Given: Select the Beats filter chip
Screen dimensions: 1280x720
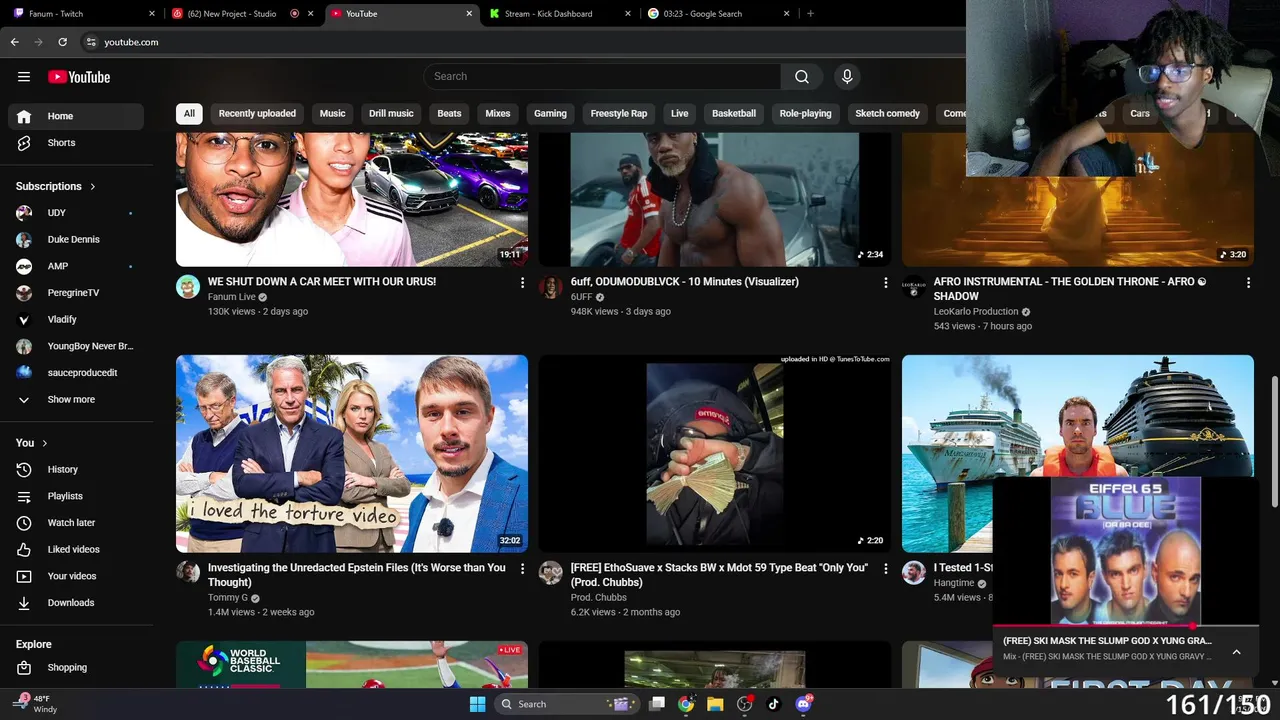Looking at the screenshot, I should tap(449, 114).
